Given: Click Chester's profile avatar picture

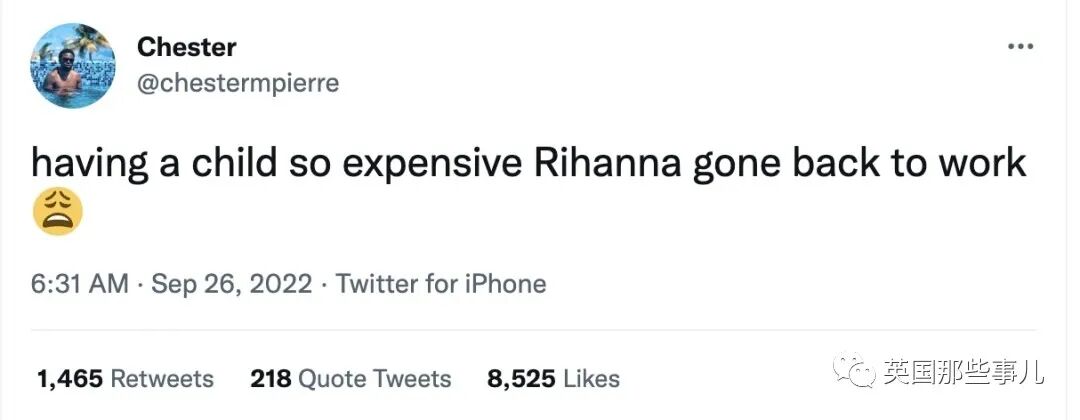Looking at the screenshot, I should pos(73,66).
